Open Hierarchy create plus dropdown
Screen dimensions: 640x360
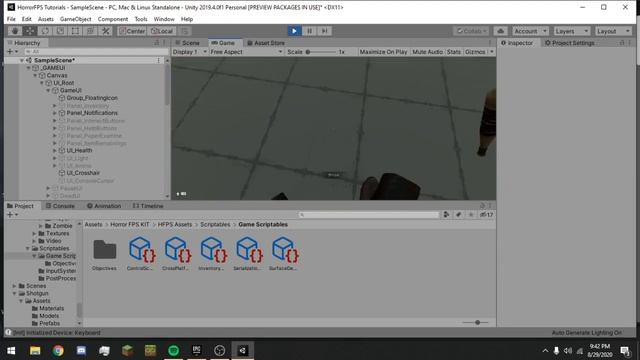tap(12, 52)
